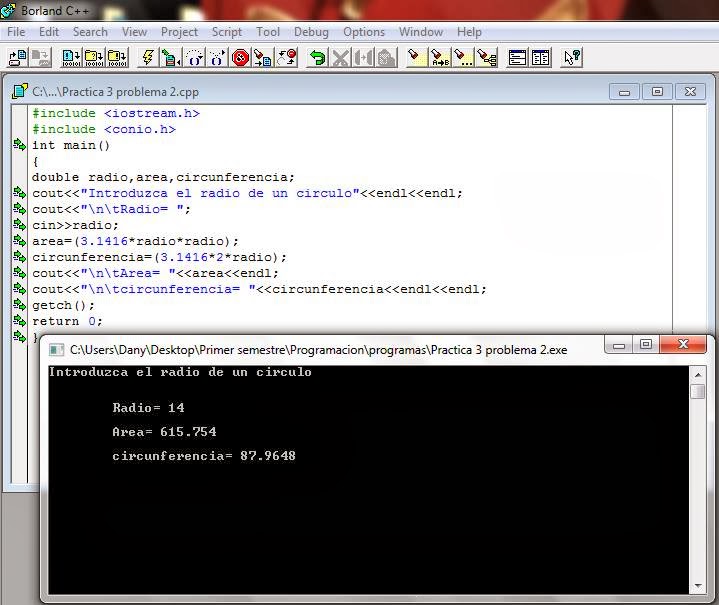
Task: Click gutter marker beside return 0 line
Action: (20, 321)
